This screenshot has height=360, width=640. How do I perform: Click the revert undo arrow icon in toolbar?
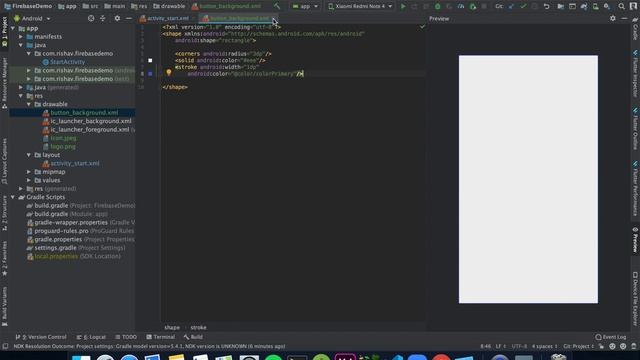pyautogui.click(x=547, y=6)
